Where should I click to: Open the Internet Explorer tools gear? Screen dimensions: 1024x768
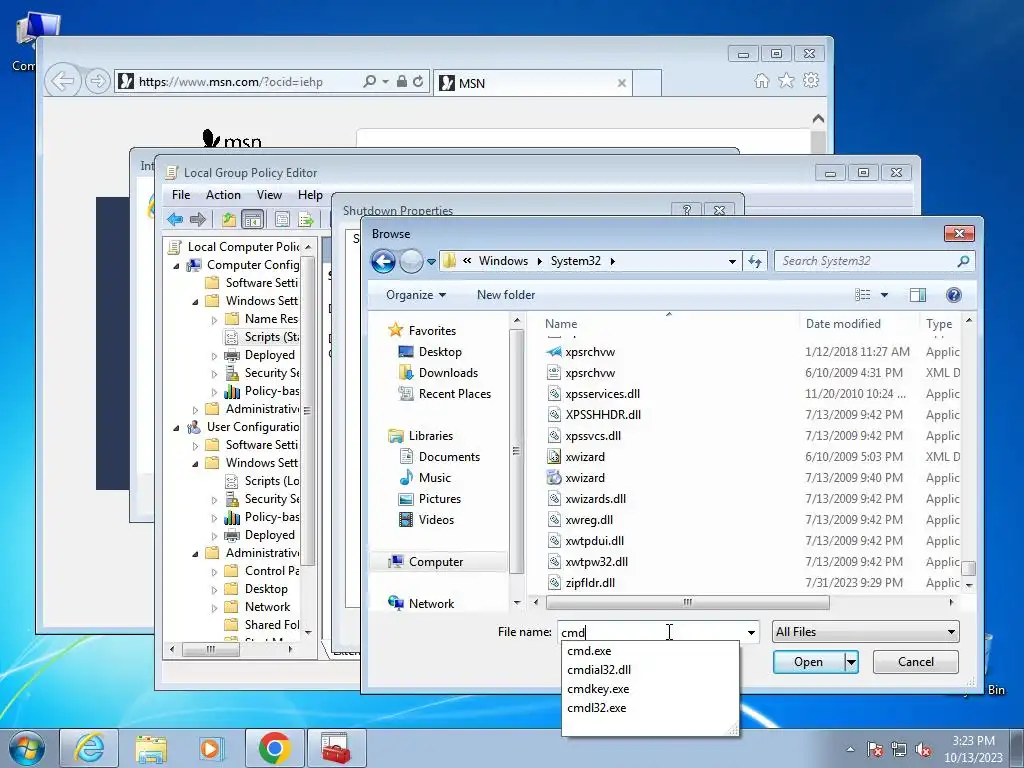click(x=811, y=80)
